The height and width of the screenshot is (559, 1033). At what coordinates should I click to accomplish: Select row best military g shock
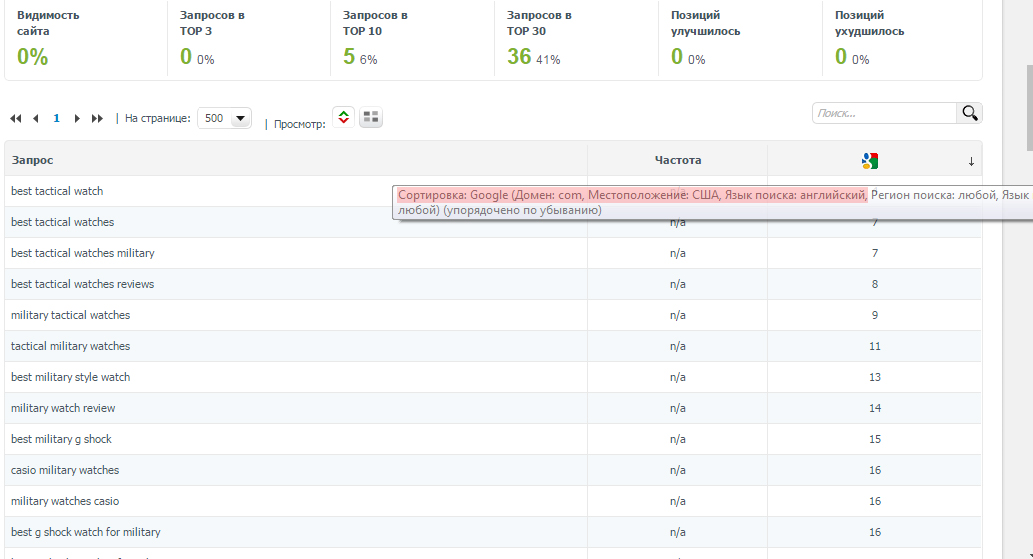pyautogui.click(x=493, y=439)
